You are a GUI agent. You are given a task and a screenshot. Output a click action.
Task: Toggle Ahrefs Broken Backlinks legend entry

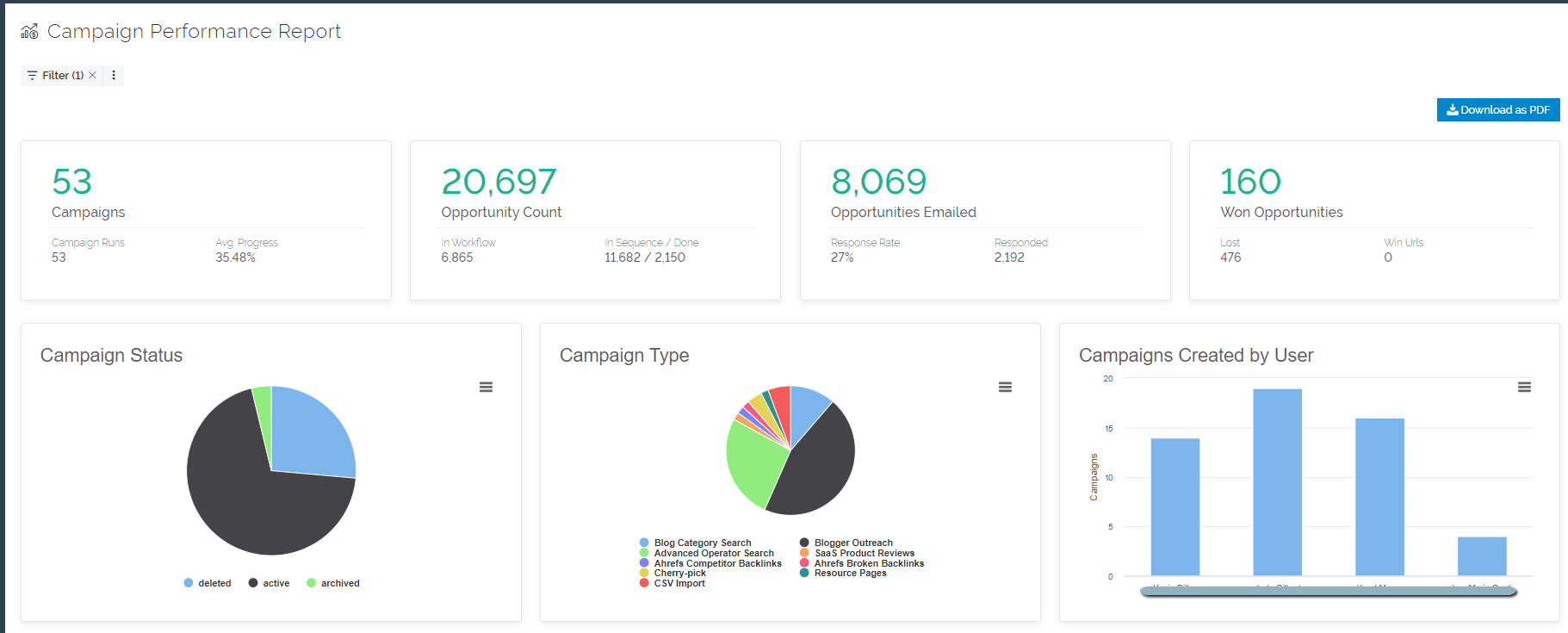[862, 563]
